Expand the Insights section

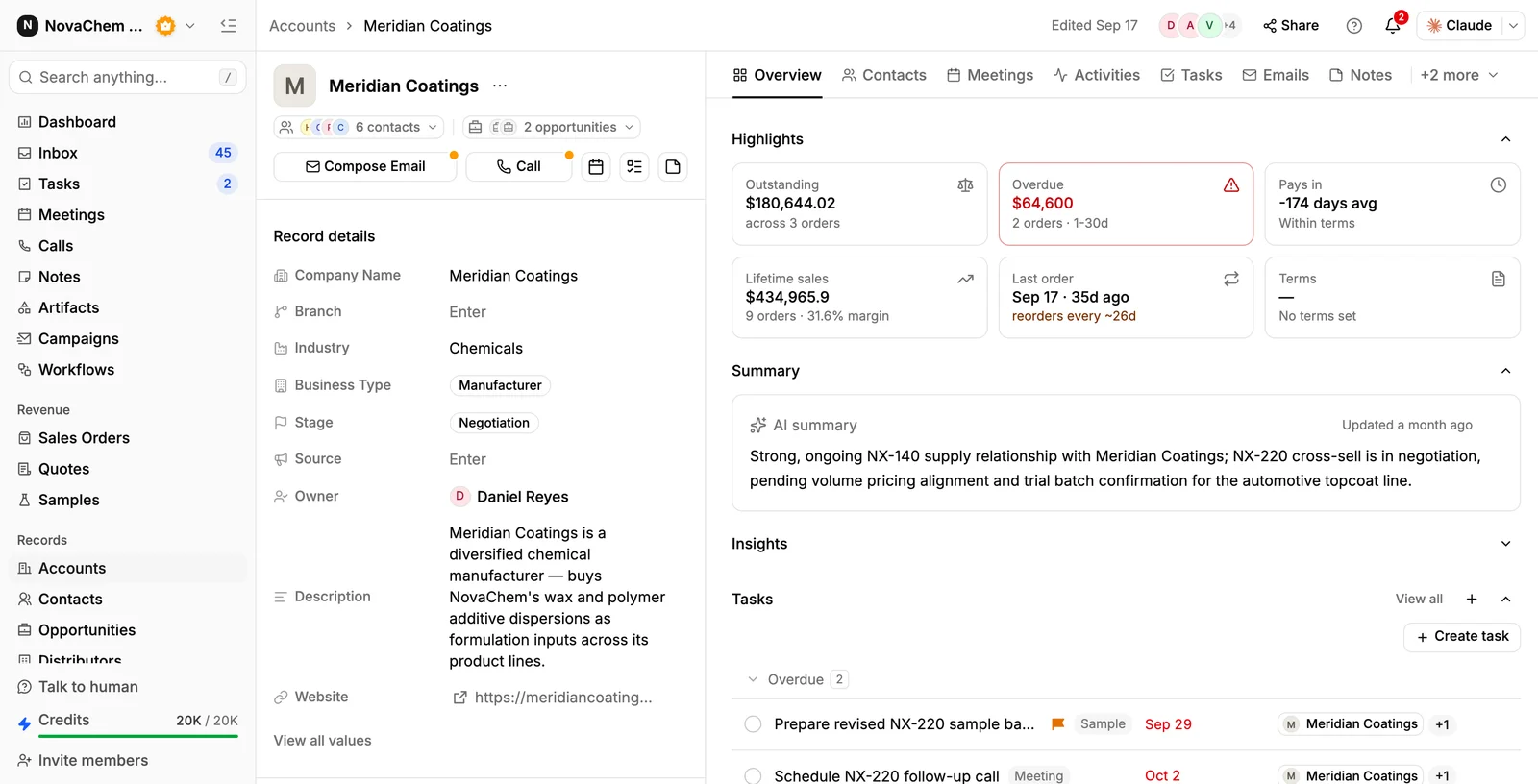click(1505, 544)
